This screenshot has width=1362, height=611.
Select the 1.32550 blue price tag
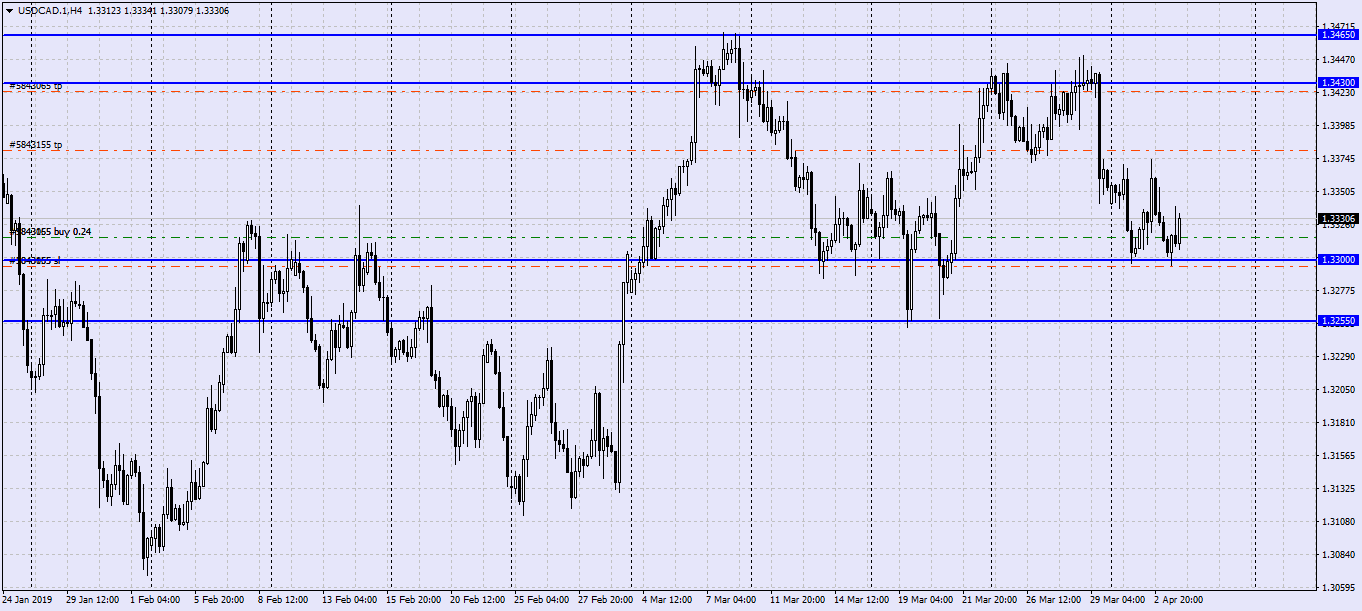click(1338, 321)
